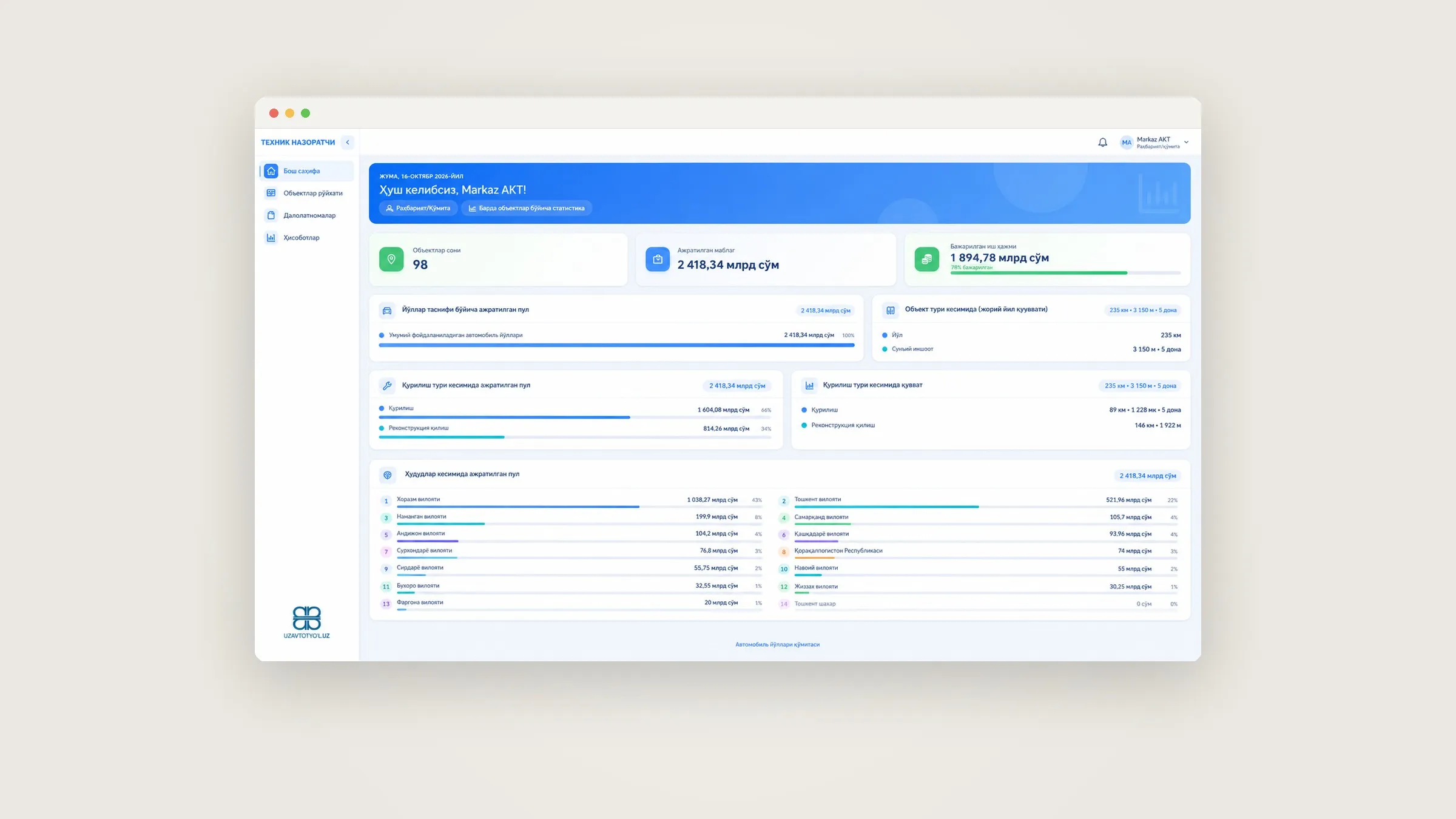
Task: Click the UZAVTOYO'L.UZ logo
Action: [x=306, y=622]
